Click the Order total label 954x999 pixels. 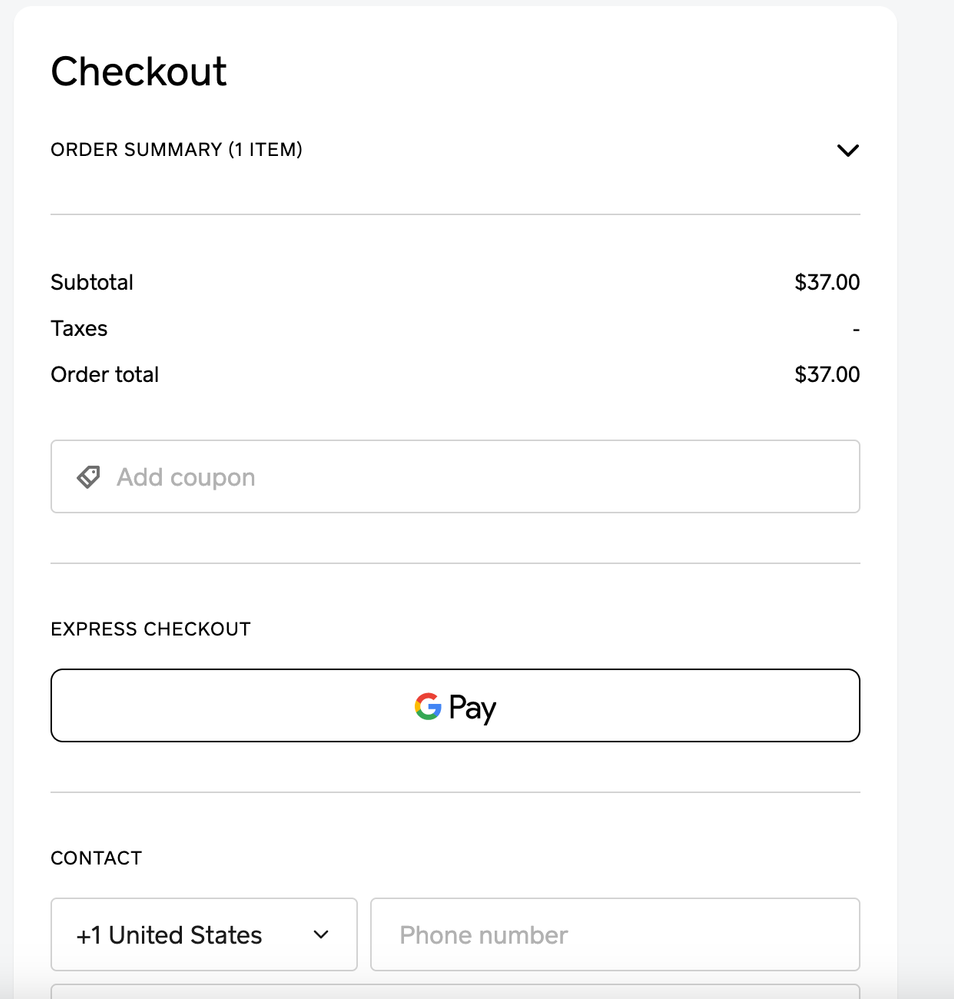[105, 374]
